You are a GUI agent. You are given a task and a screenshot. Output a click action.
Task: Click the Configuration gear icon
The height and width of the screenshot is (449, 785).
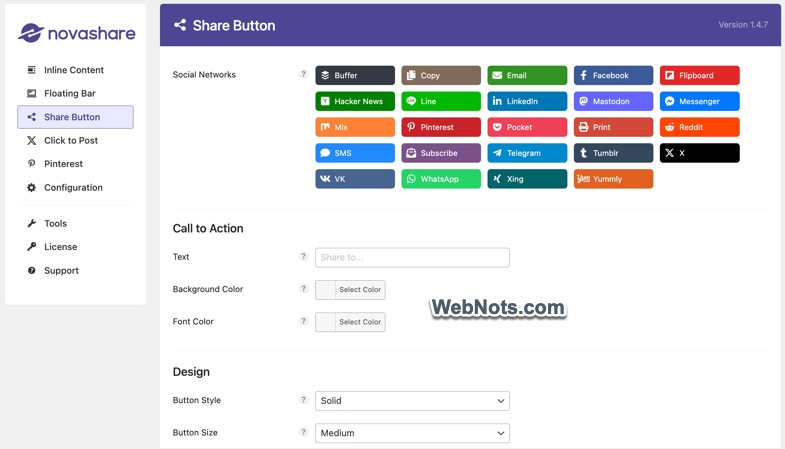(31, 188)
